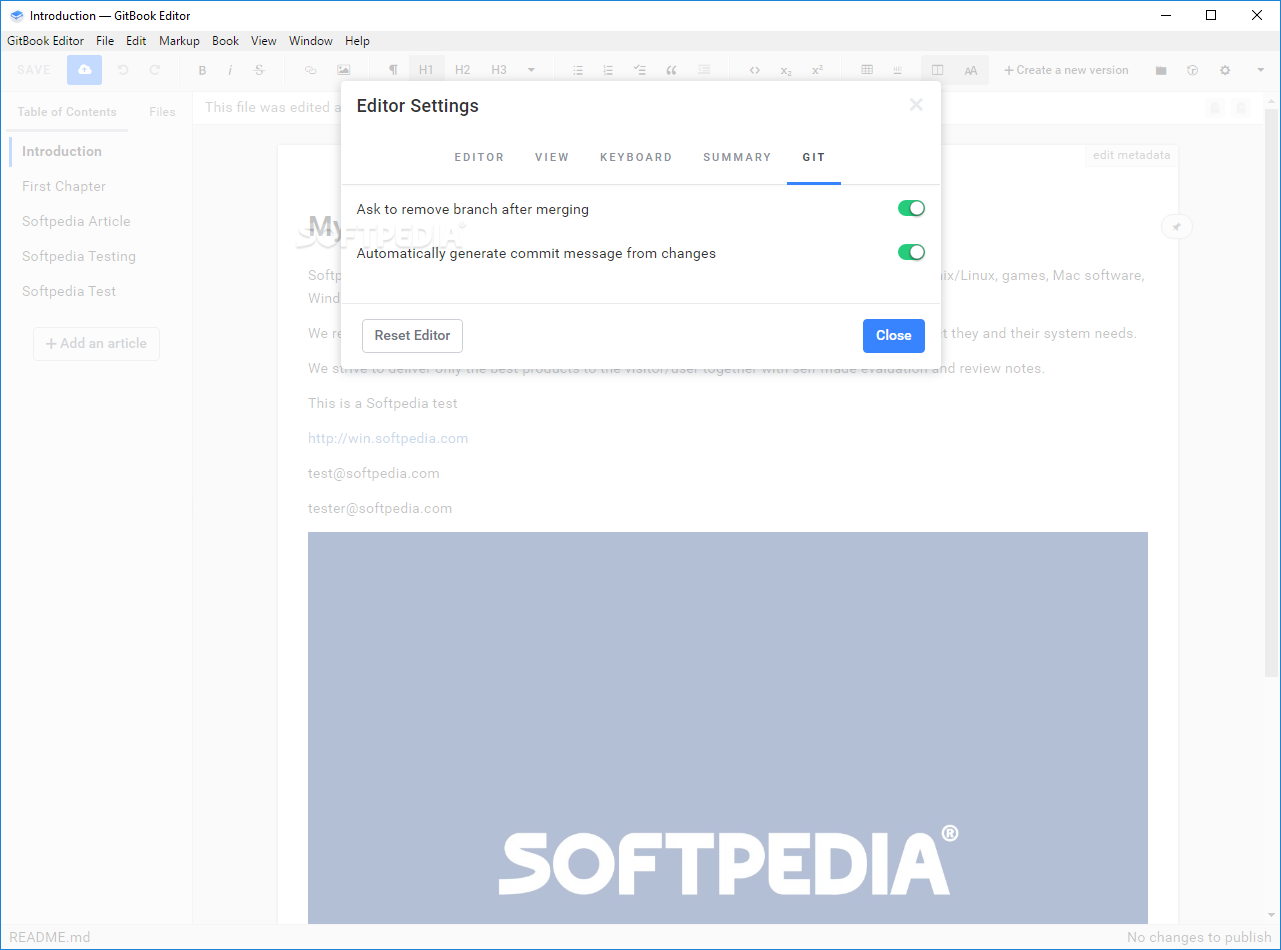1281x950 pixels.
Task: Click the pin icon beside the document
Action: 1177,227
